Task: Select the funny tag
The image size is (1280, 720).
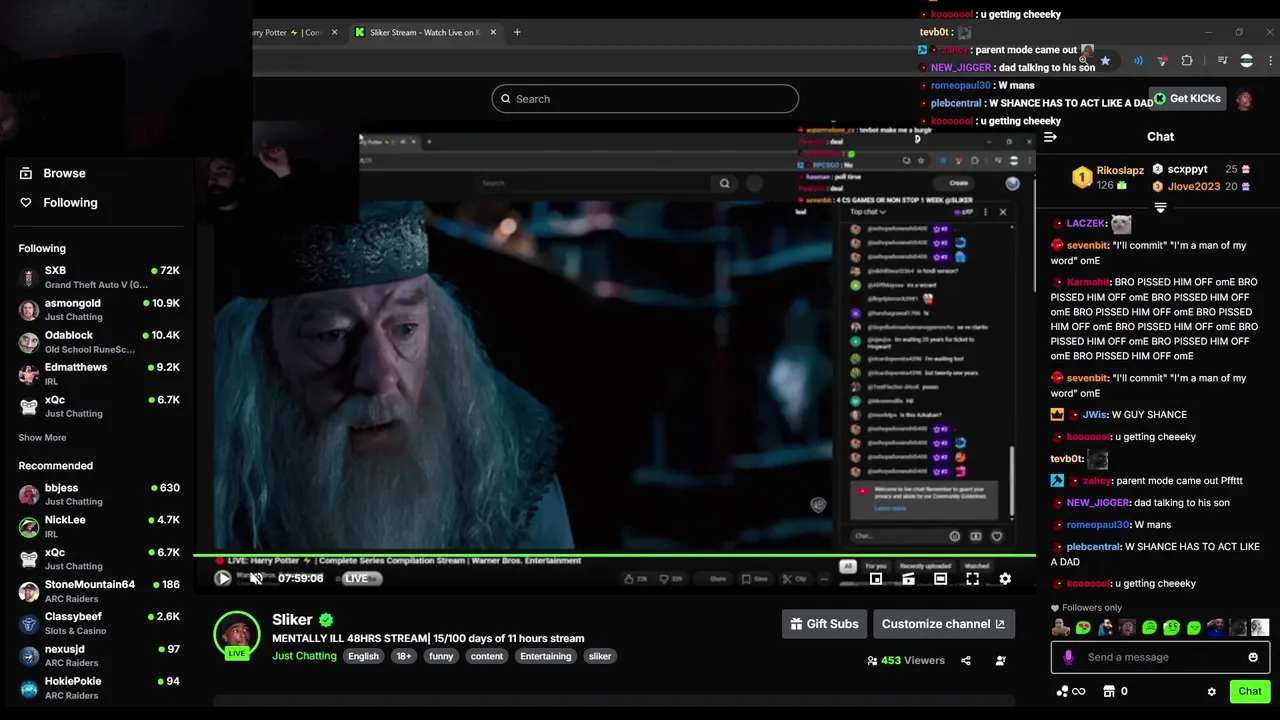Action: point(441,656)
